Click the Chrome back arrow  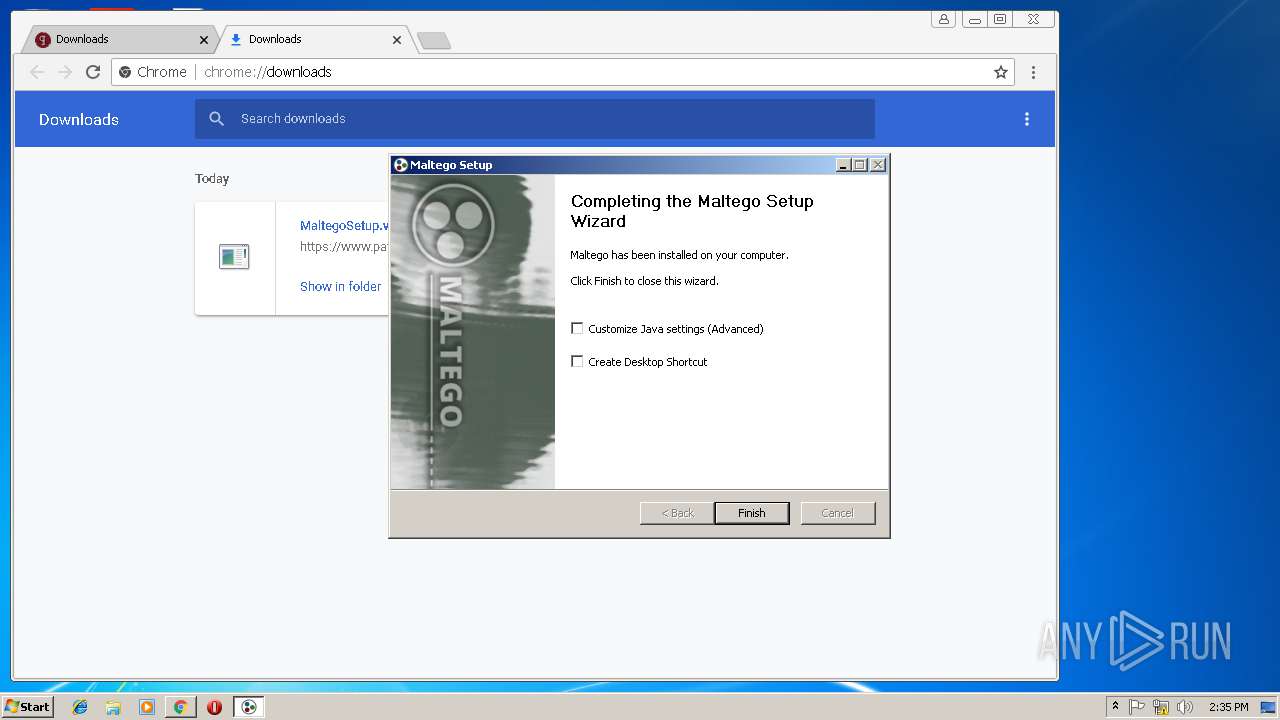(x=37, y=72)
